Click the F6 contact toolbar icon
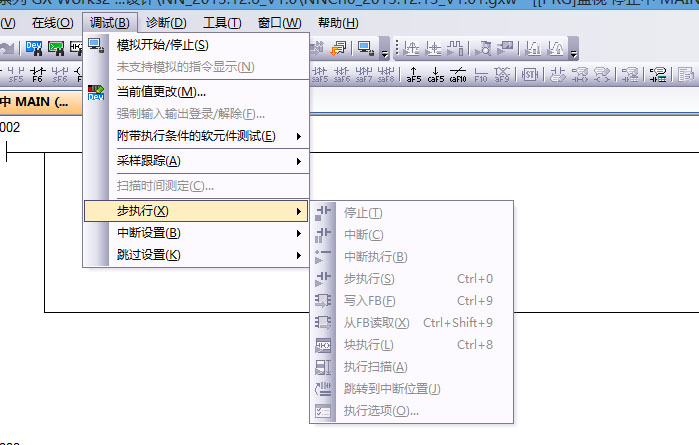699x445 pixels. coord(38,74)
